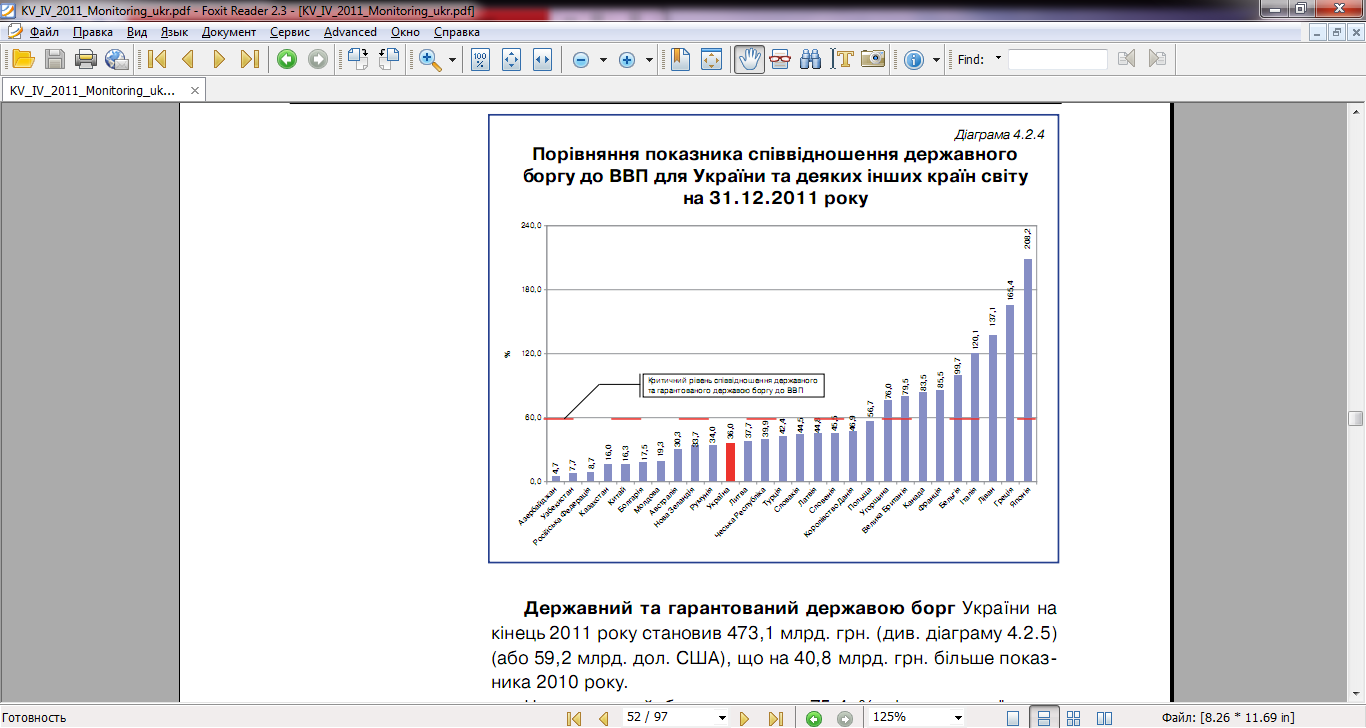Select the Text selection tool
Viewport: 1366px width, 728px height.
[x=842, y=59]
